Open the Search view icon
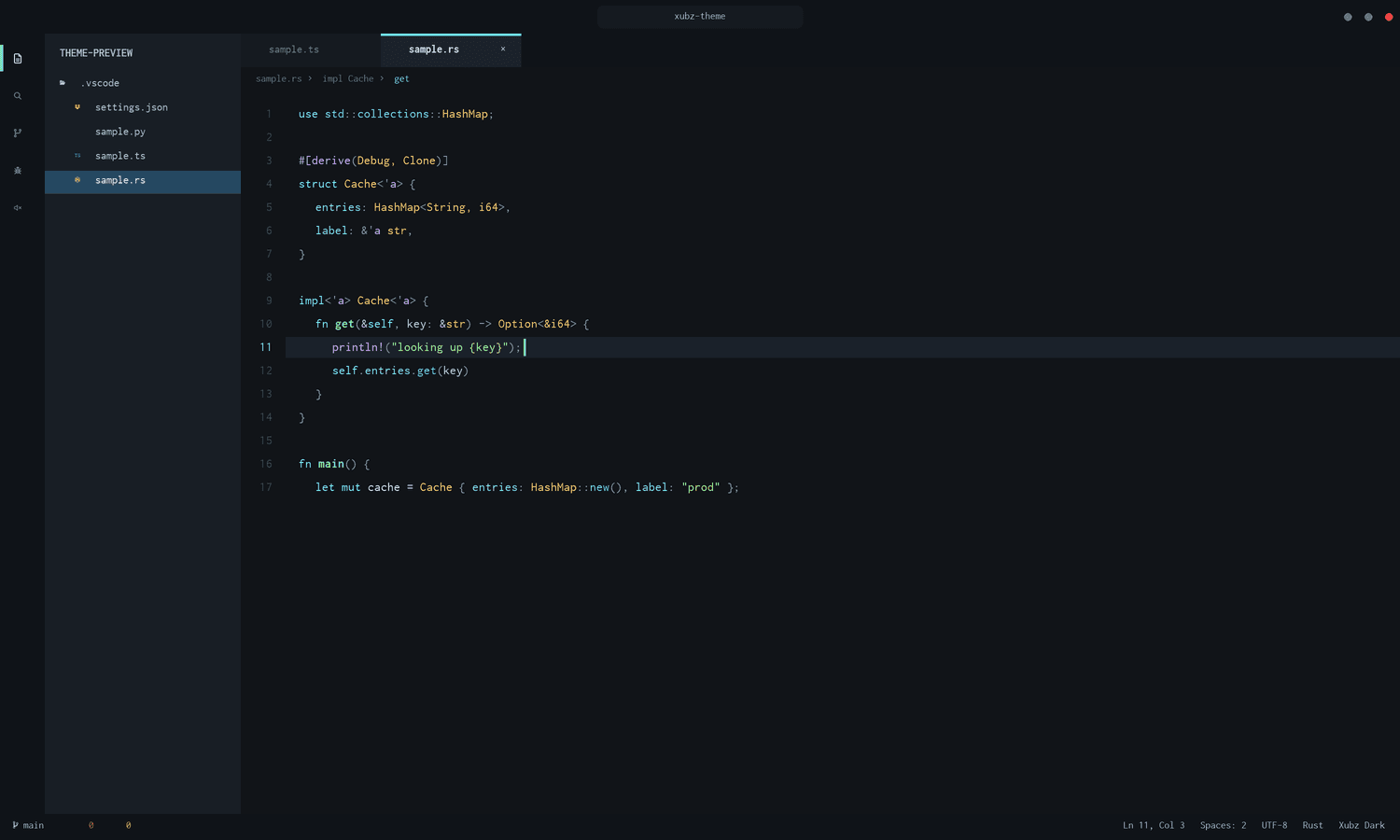Screen dimensions: 1400x840 click(x=18, y=96)
